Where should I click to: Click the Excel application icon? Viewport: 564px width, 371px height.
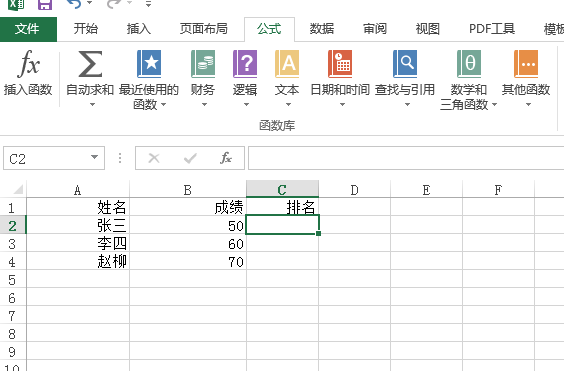(16, 4)
